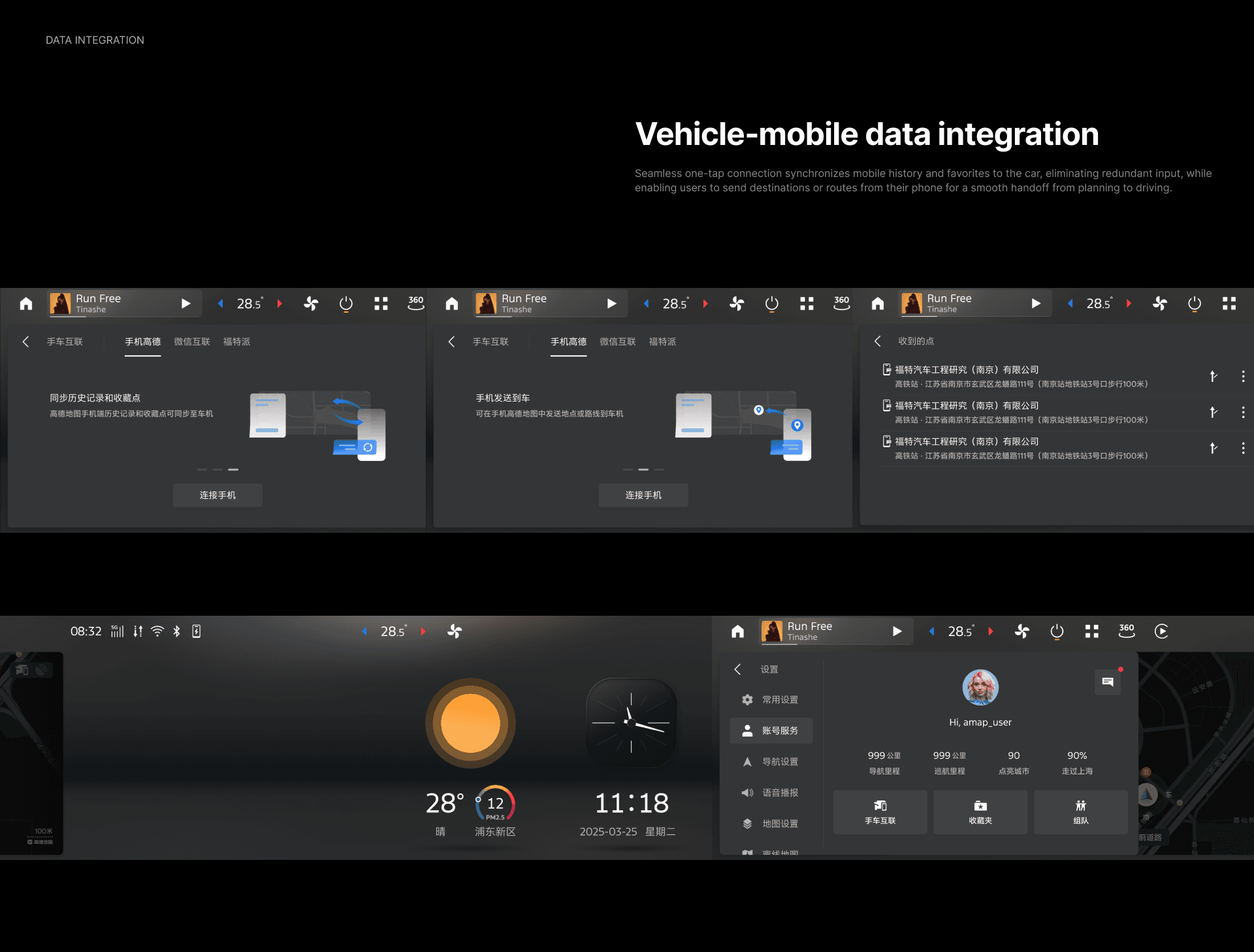Switch to 微信互联 tab in first panel

[x=191, y=341]
